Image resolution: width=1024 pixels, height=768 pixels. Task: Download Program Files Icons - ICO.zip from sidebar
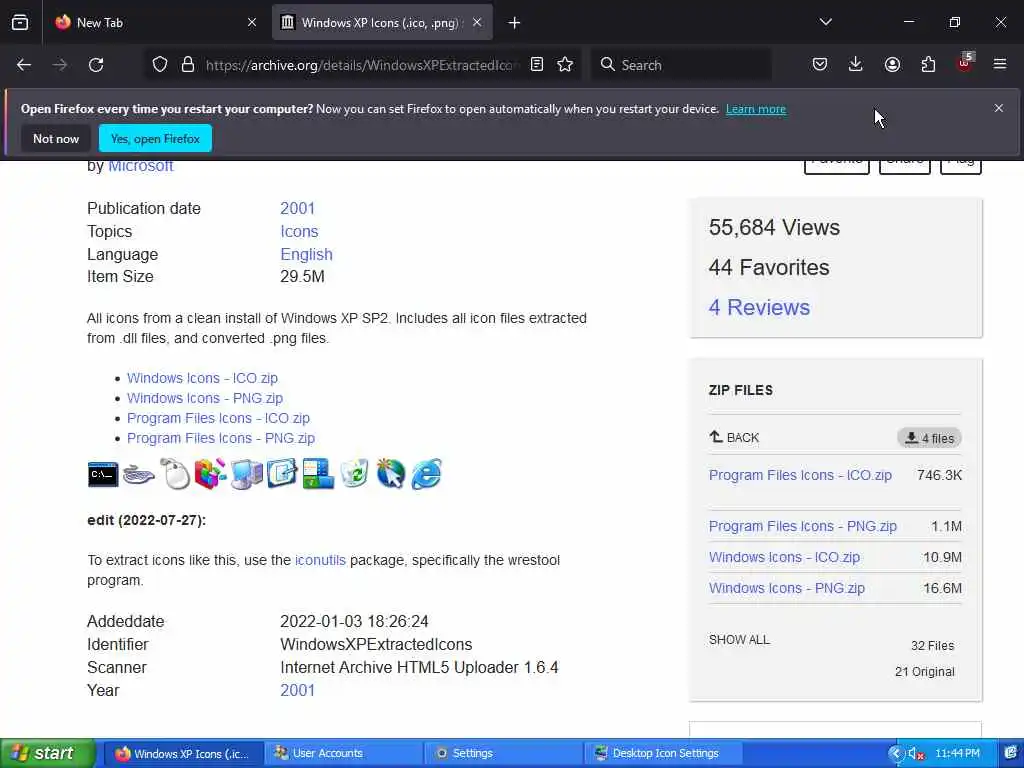point(800,475)
